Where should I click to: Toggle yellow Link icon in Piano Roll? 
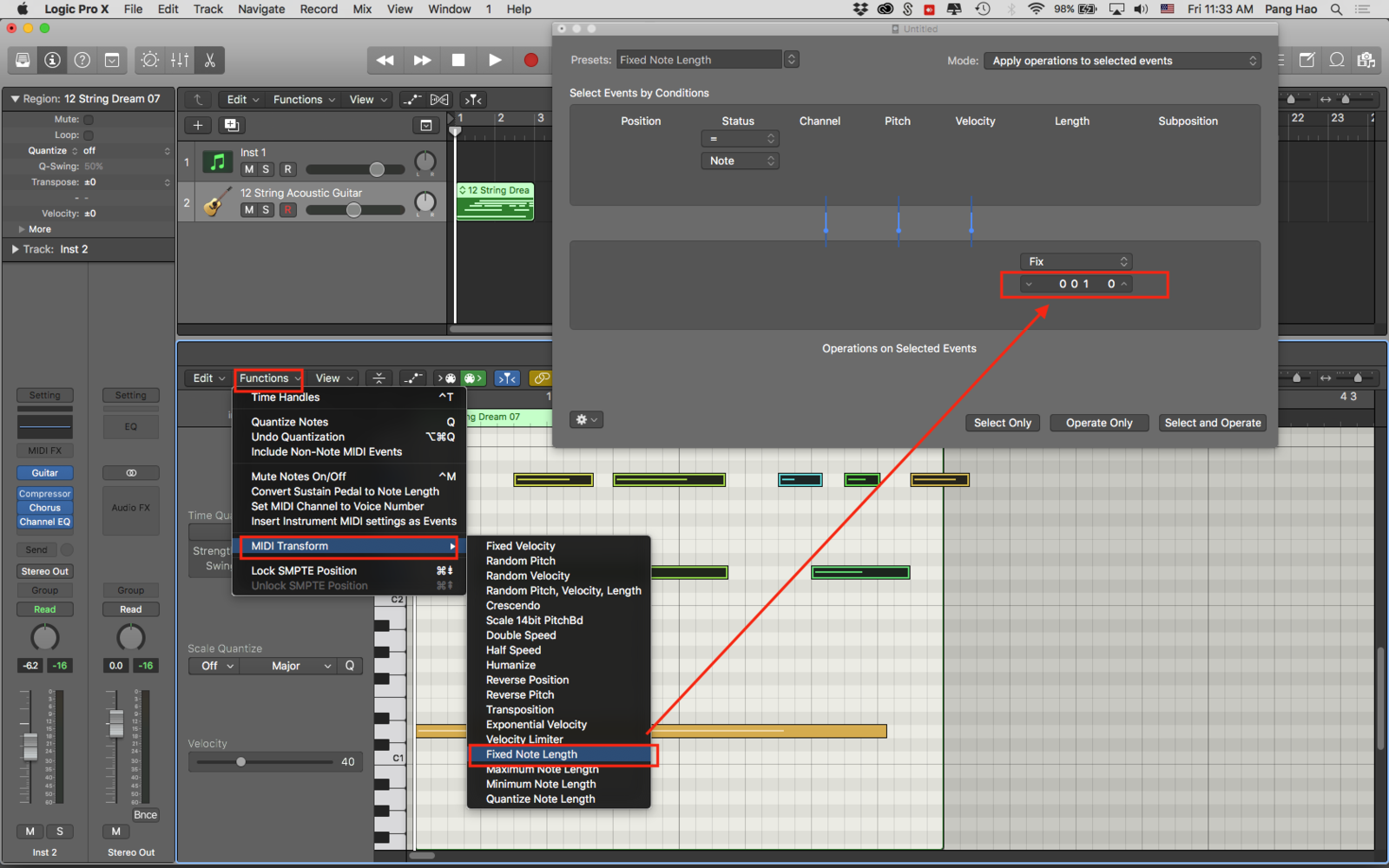coord(541,378)
